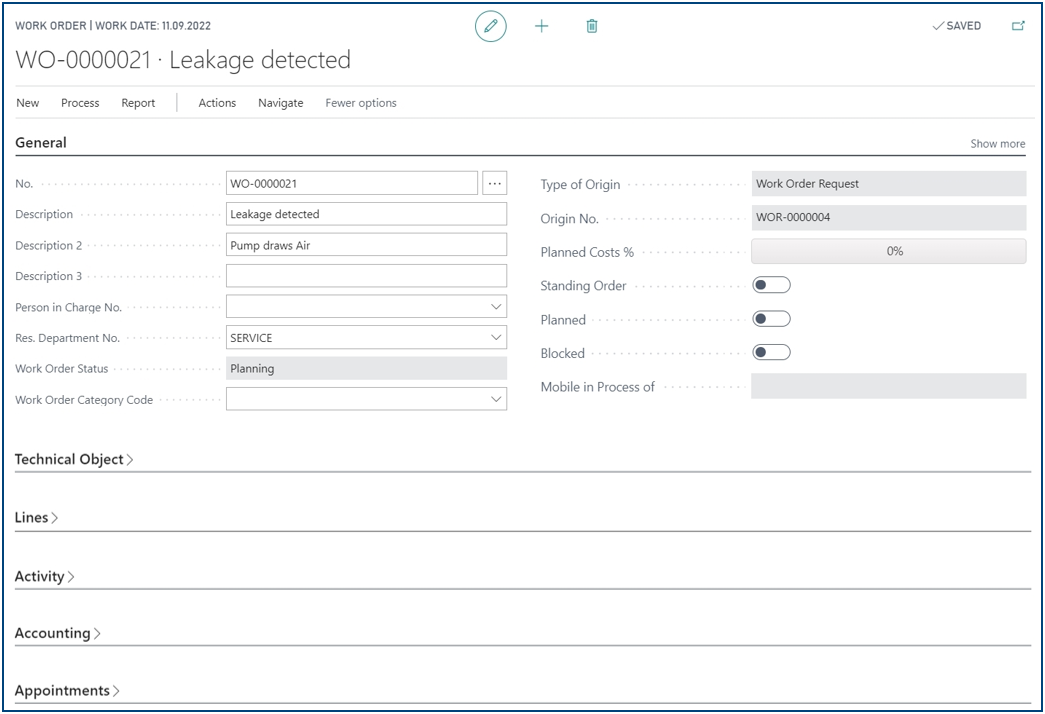Click the Description 2 field with Pump draws Air
Image resolution: width=1045 pixels, height=714 pixels.
click(x=367, y=245)
